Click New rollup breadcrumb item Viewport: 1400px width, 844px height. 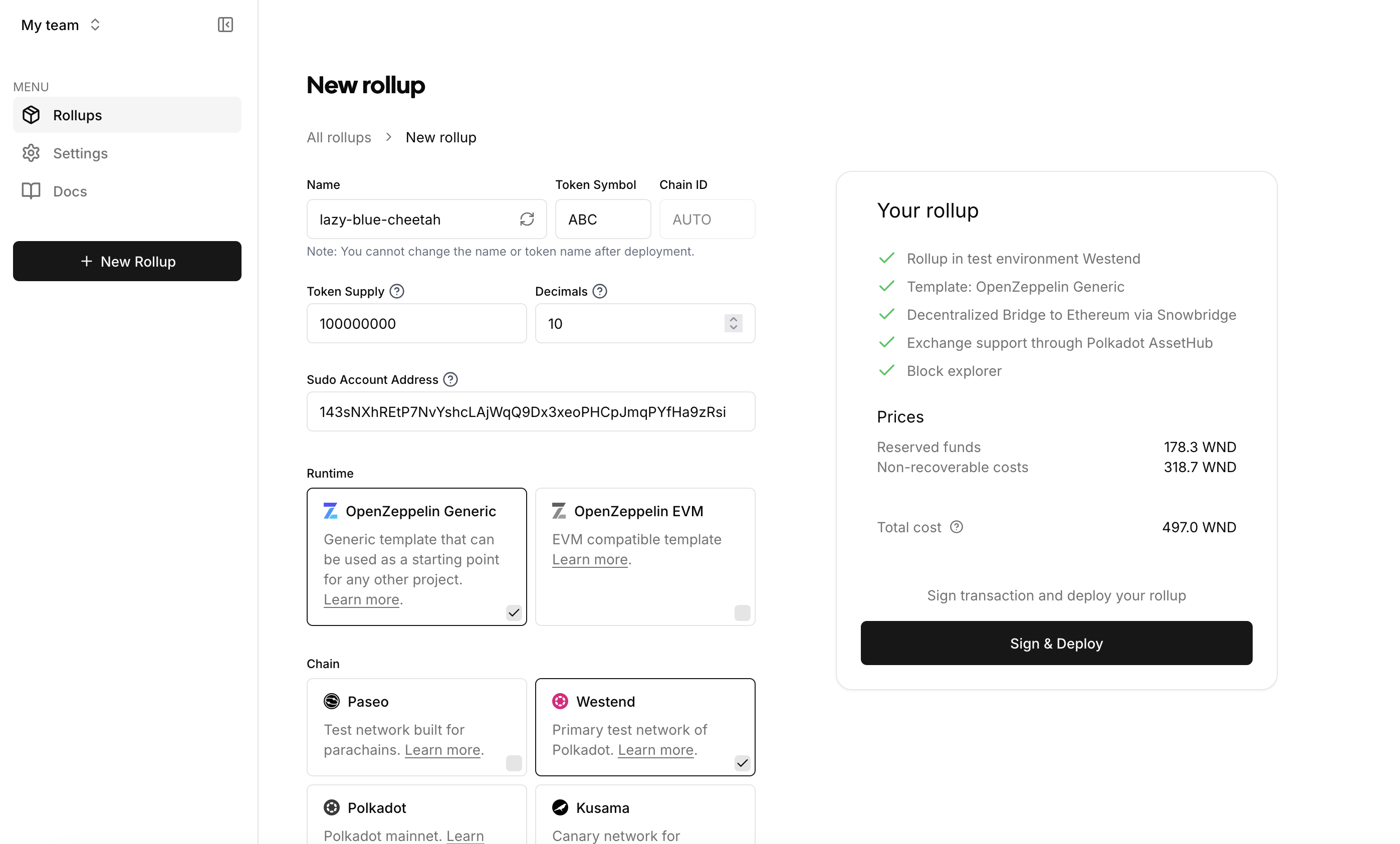click(441, 137)
